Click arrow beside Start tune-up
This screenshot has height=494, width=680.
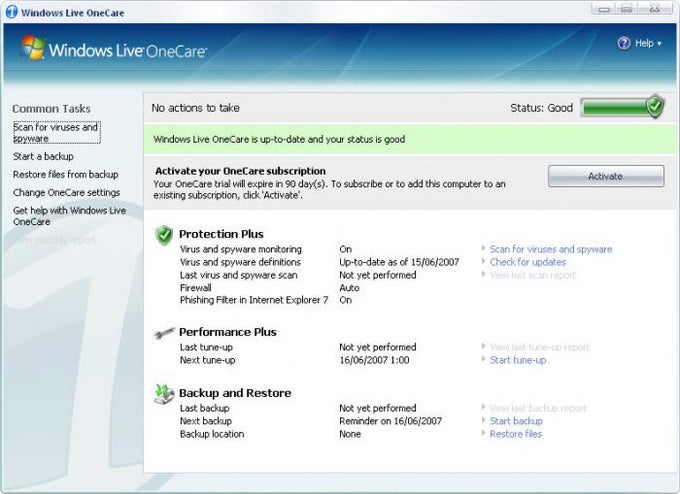point(484,359)
